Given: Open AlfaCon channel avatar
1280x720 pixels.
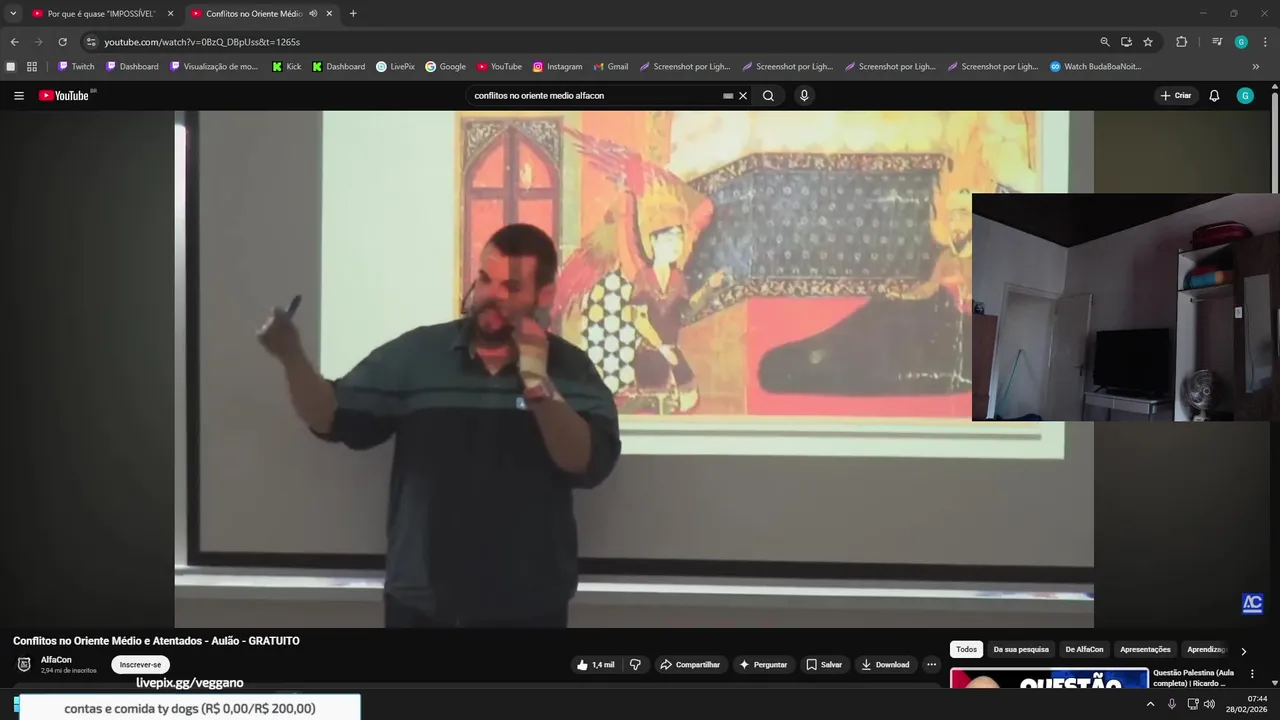Looking at the screenshot, I should point(24,665).
